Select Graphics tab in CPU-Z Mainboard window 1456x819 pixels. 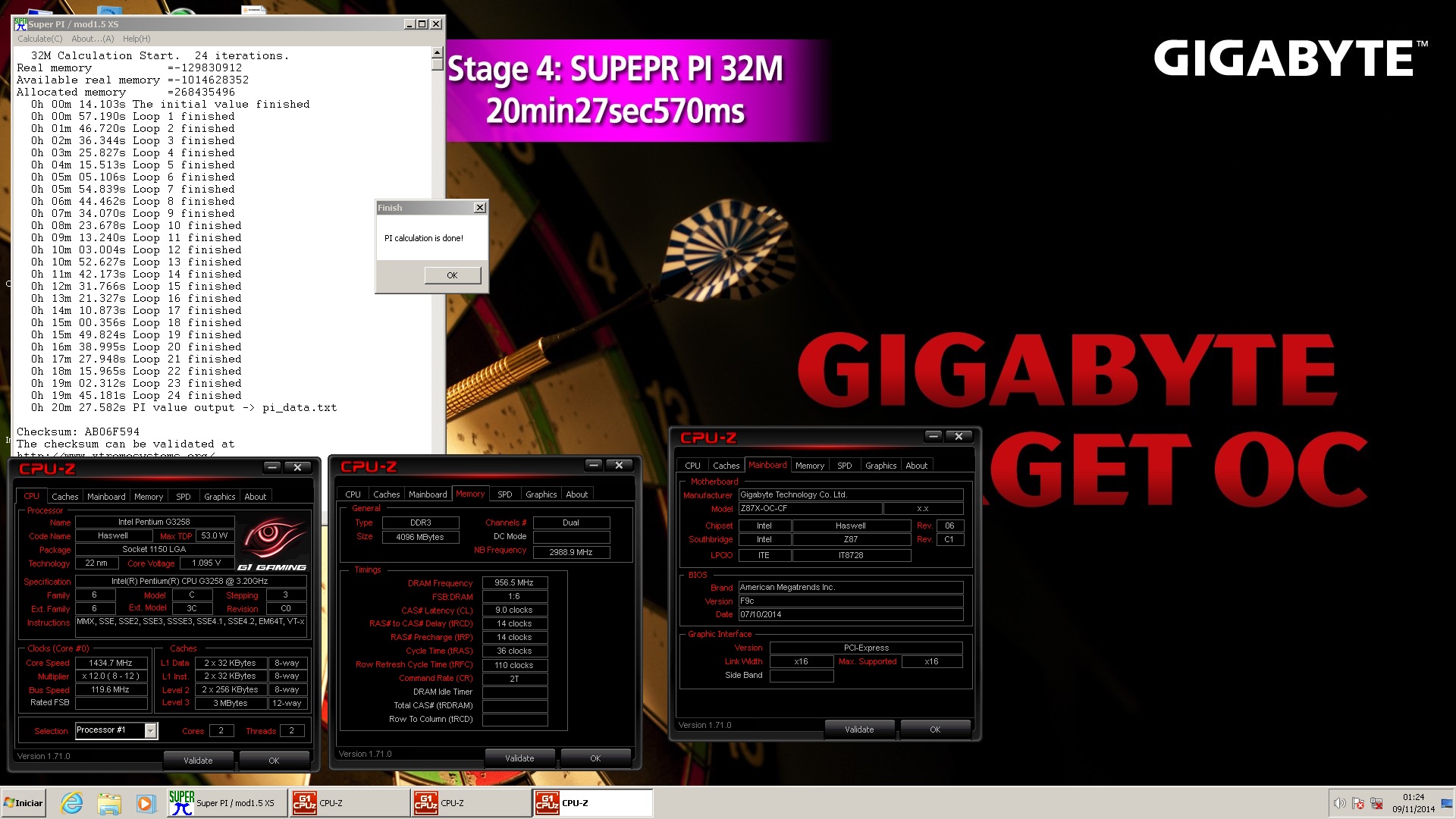point(881,466)
